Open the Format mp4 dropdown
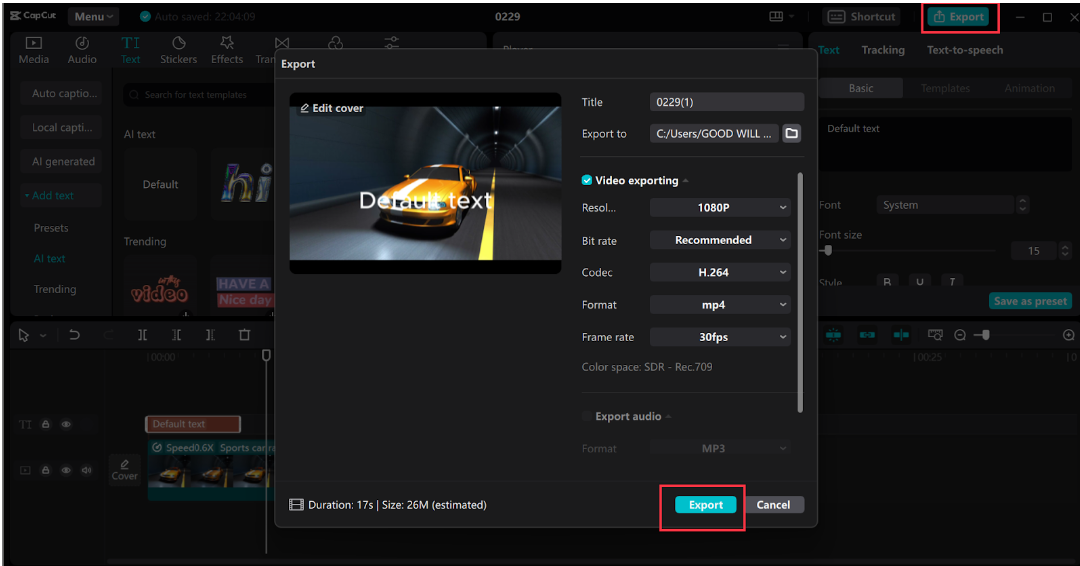The image size is (1080, 566). (720, 304)
